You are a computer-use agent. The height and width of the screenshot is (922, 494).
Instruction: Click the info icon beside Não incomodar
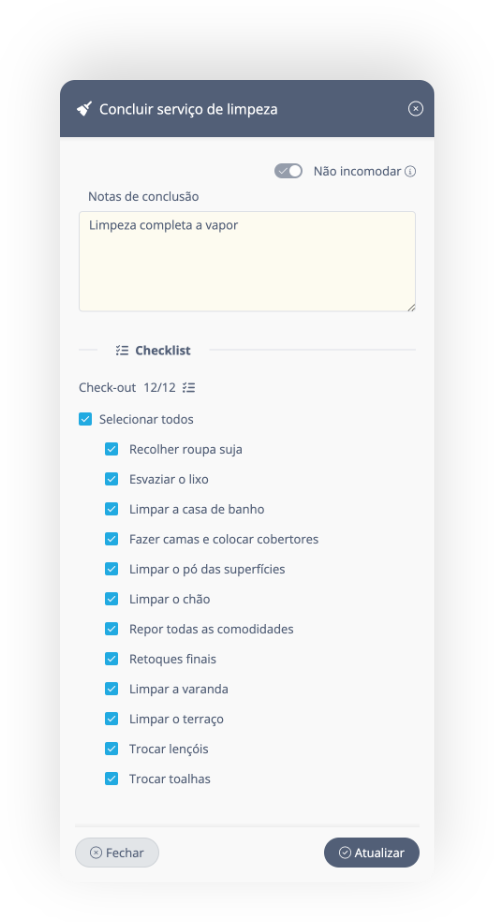point(410,171)
